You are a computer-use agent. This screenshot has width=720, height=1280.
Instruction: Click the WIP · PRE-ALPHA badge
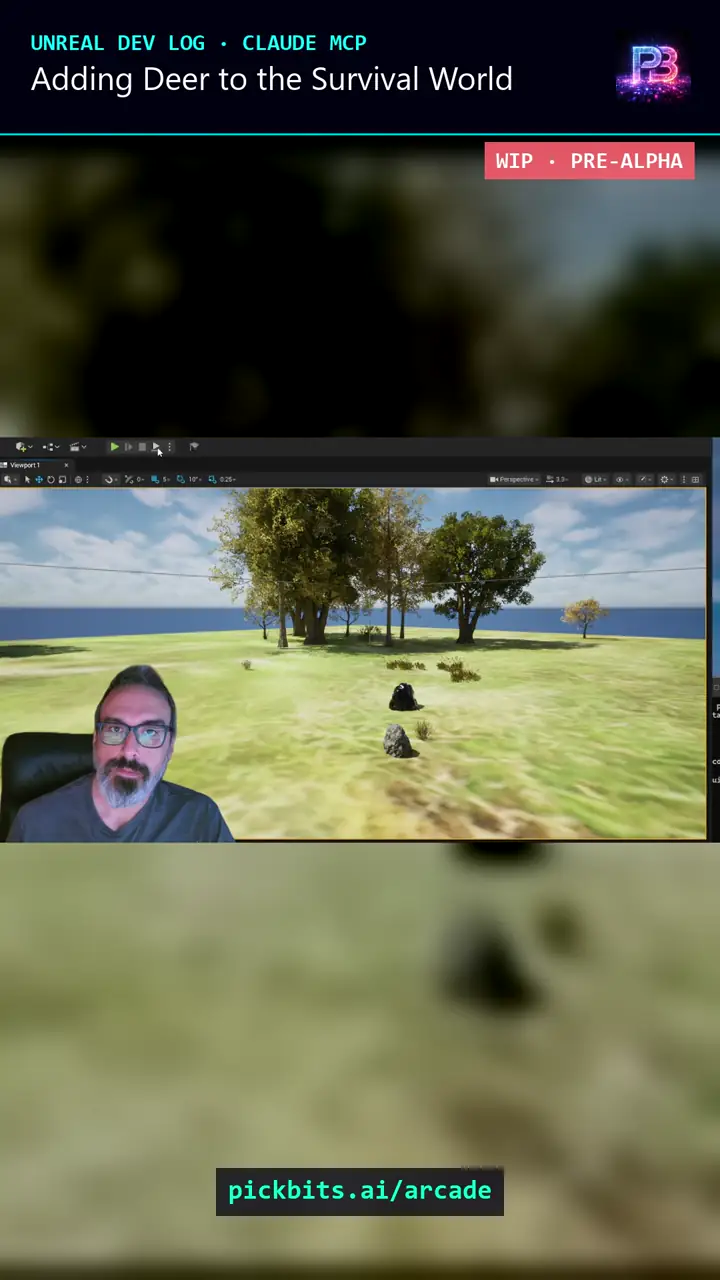(x=589, y=161)
